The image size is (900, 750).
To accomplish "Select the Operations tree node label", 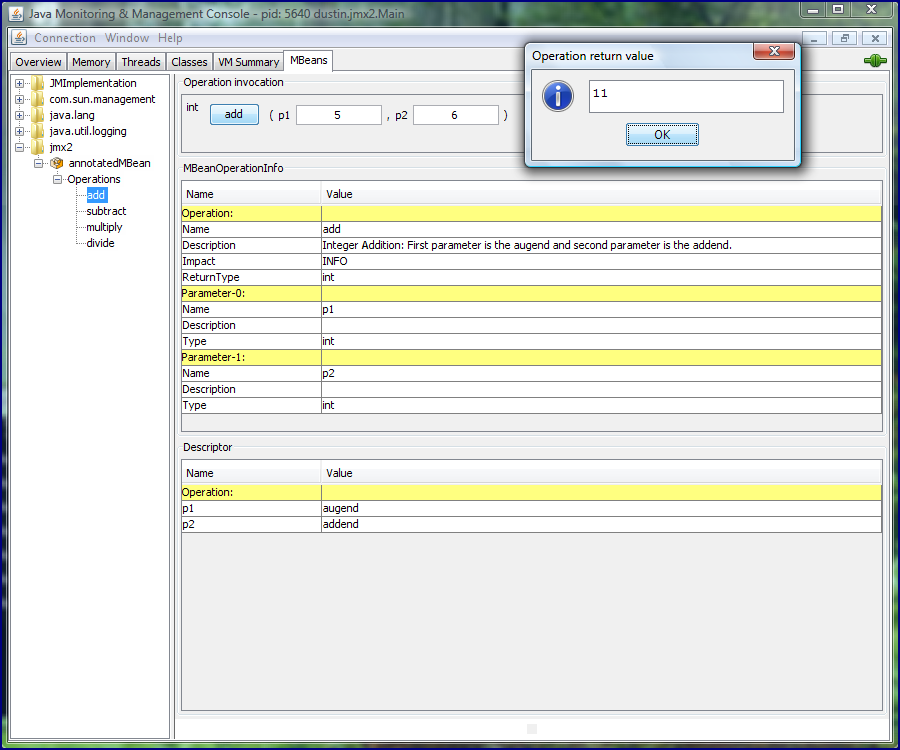I will click(x=94, y=180).
